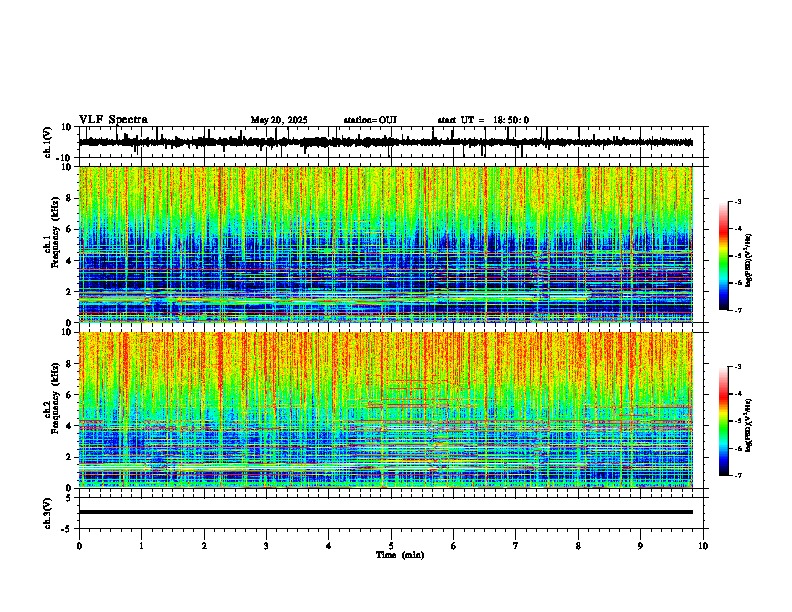
Task: Click the time axis tick label '5'
Action: [391, 546]
